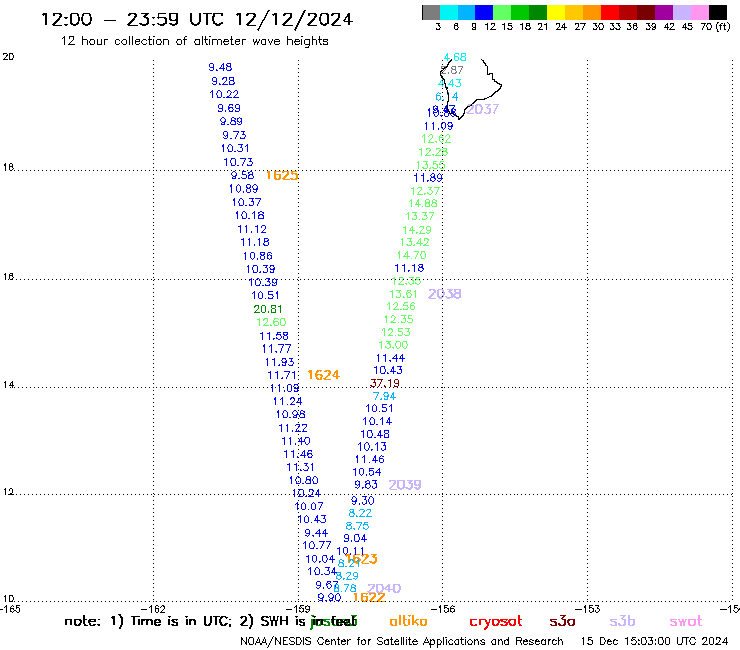This screenshot has width=740, height=650.
Task: Click the pink 'swot' legend label
Action: (686, 622)
